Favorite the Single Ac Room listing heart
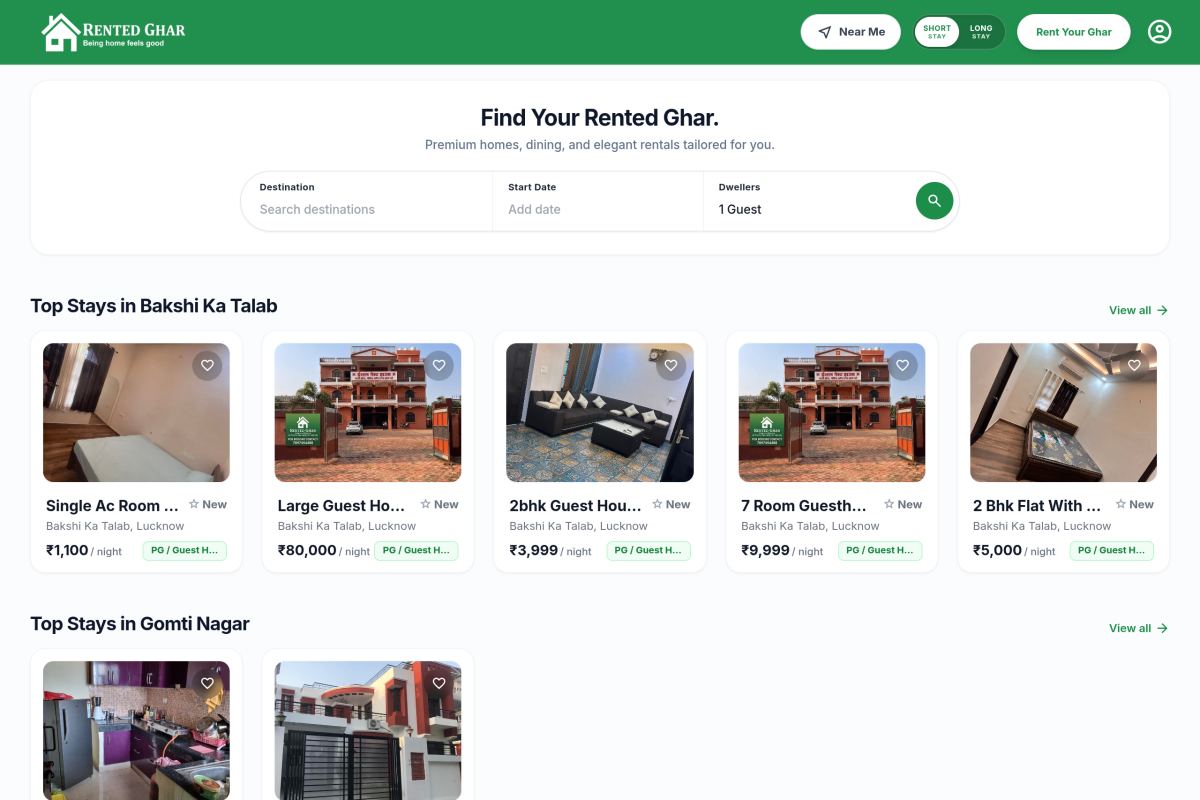Image resolution: width=1200 pixels, height=800 pixels. pyautogui.click(x=207, y=366)
